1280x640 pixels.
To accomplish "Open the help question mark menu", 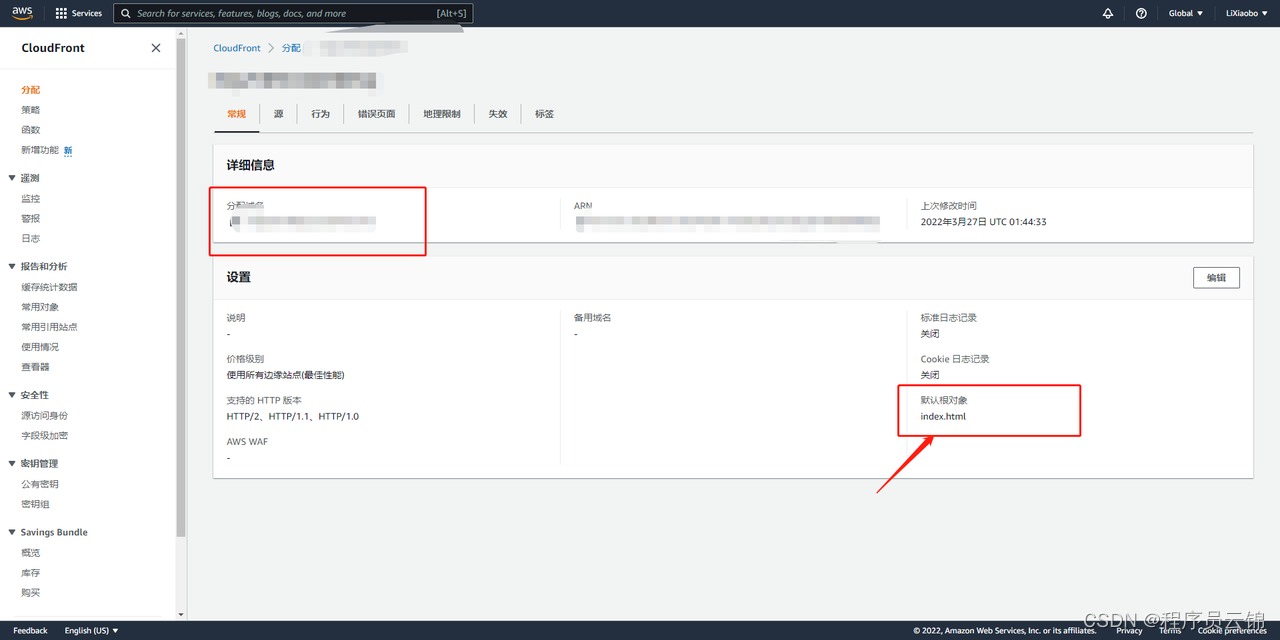I will pyautogui.click(x=1141, y=13).
